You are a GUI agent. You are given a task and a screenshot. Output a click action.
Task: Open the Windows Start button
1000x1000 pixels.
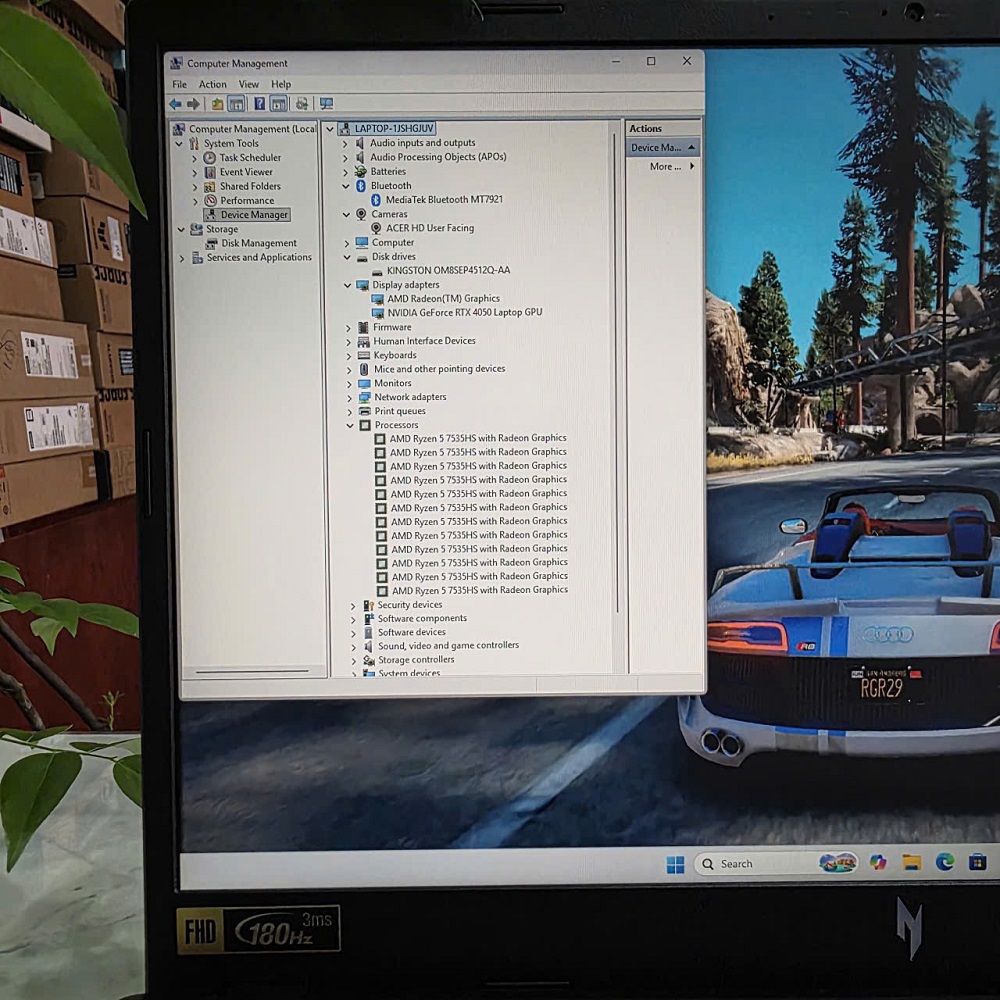(x=675, y=864)
